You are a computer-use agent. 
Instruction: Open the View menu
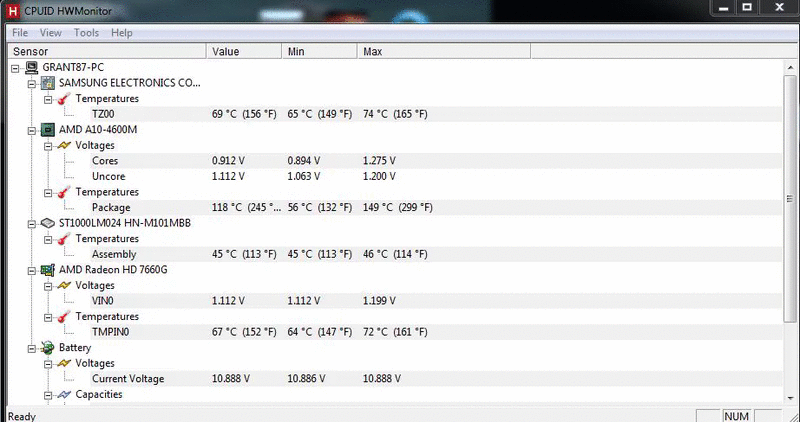click(51, 33)
